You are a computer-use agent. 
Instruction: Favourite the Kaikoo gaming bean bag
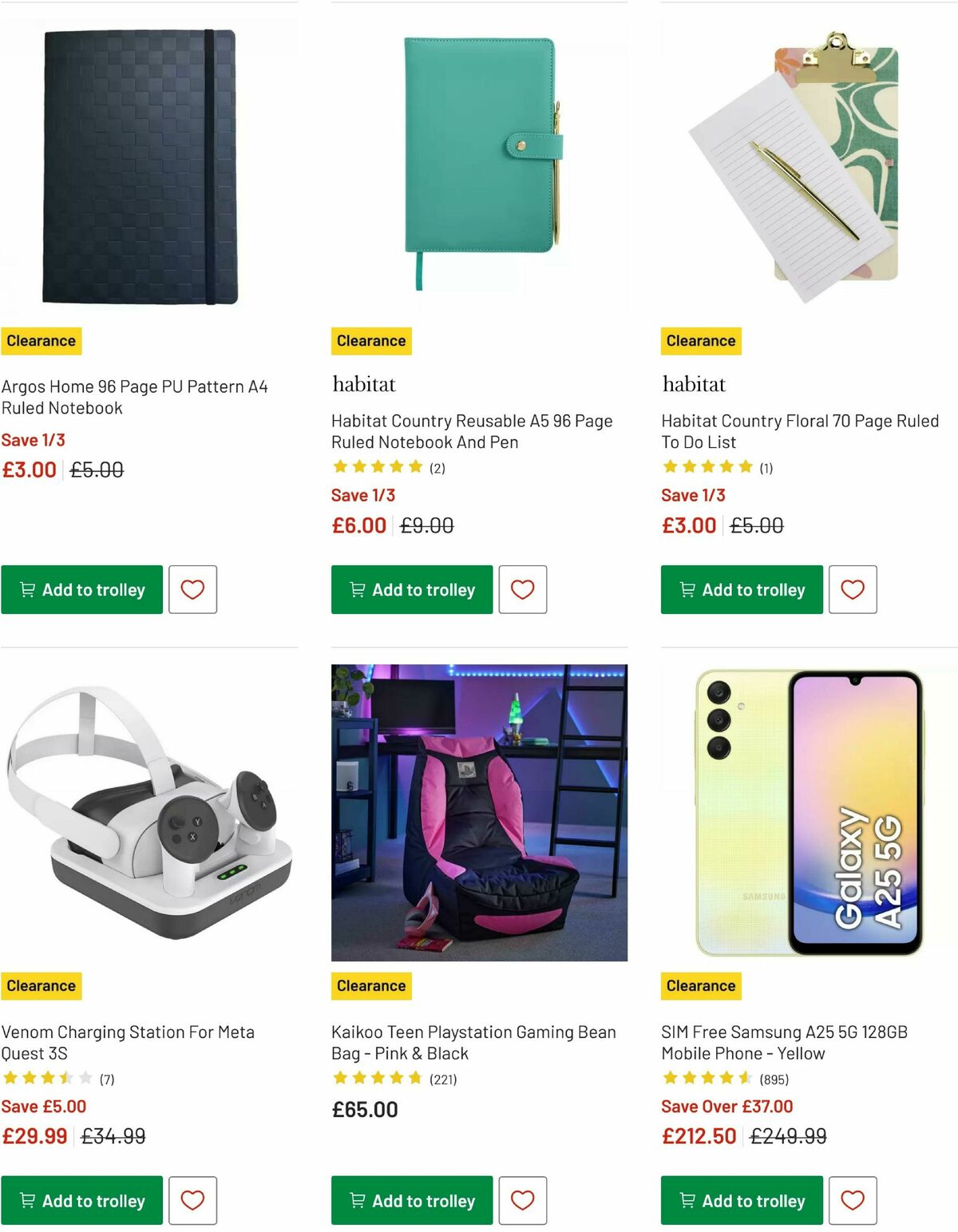[523, 1200]
